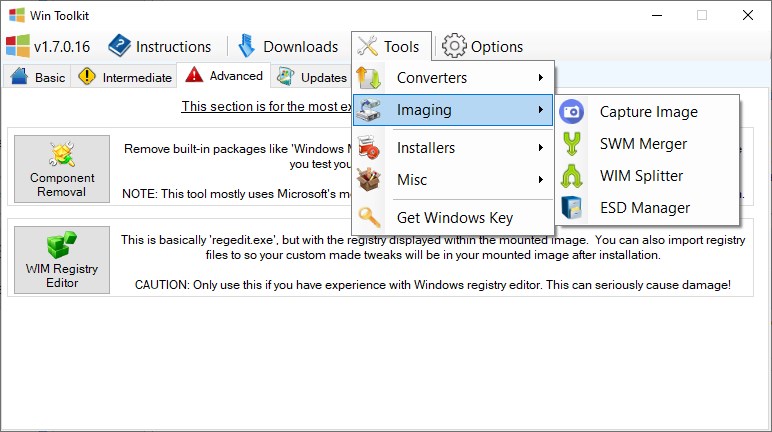Click the Capture Image camera icon

[x=572, y=112]
